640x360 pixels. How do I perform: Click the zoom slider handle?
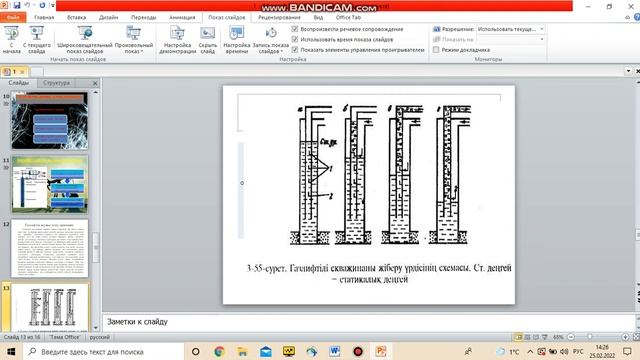(589, 337)
